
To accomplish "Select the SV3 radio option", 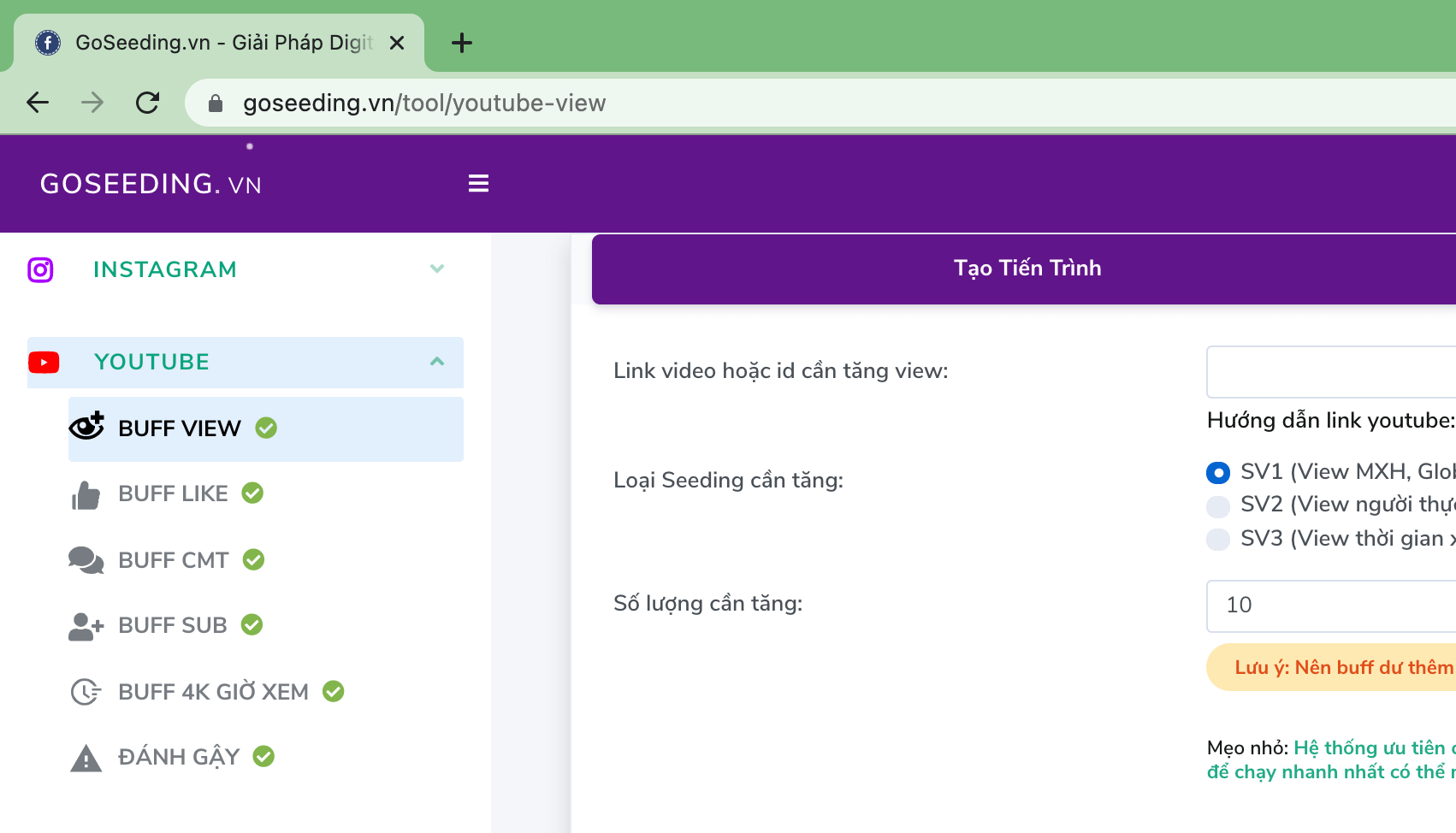I will pos(1218,539).
